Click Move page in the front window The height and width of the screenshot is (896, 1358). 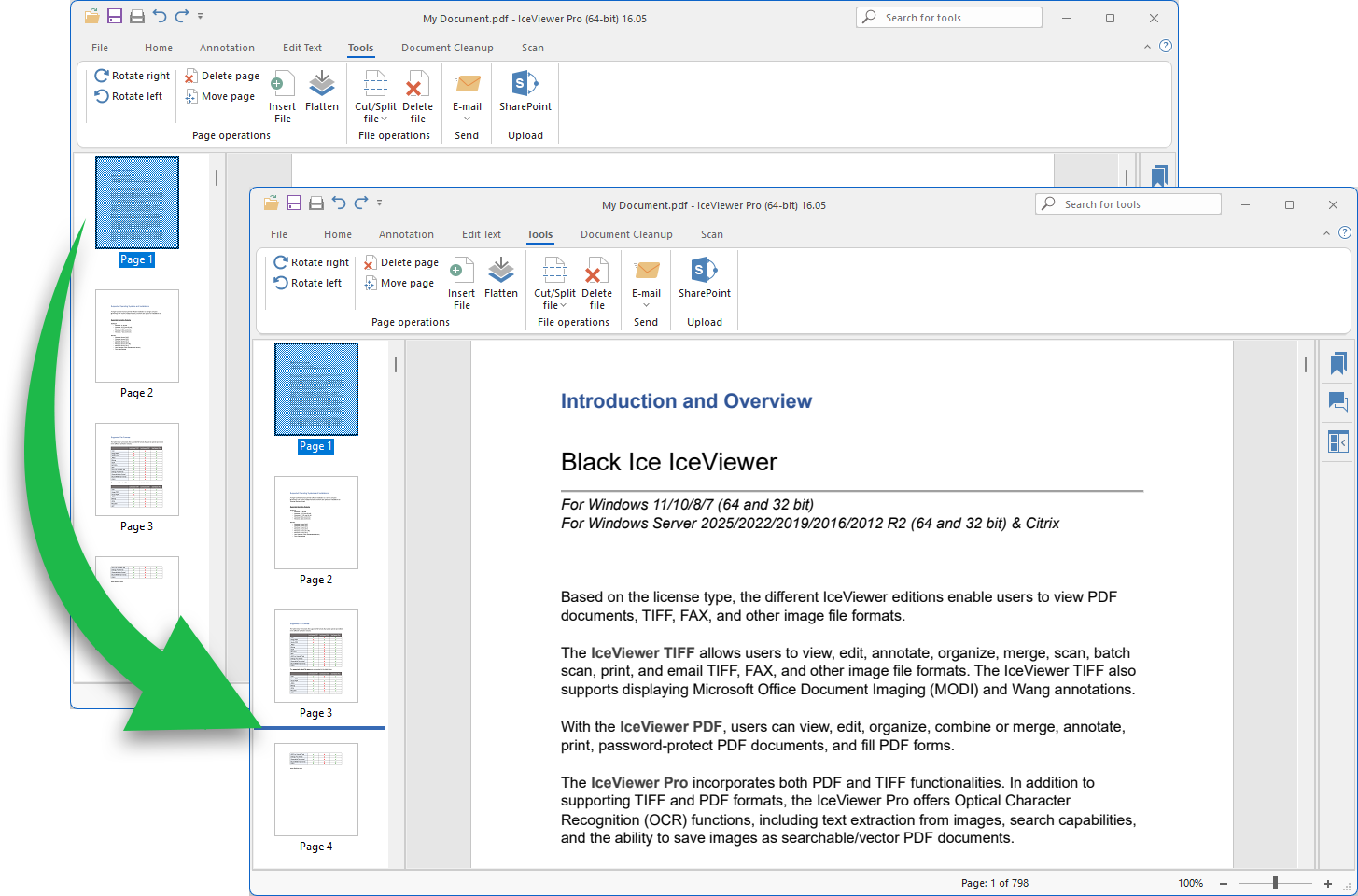[x=399, y=283]
